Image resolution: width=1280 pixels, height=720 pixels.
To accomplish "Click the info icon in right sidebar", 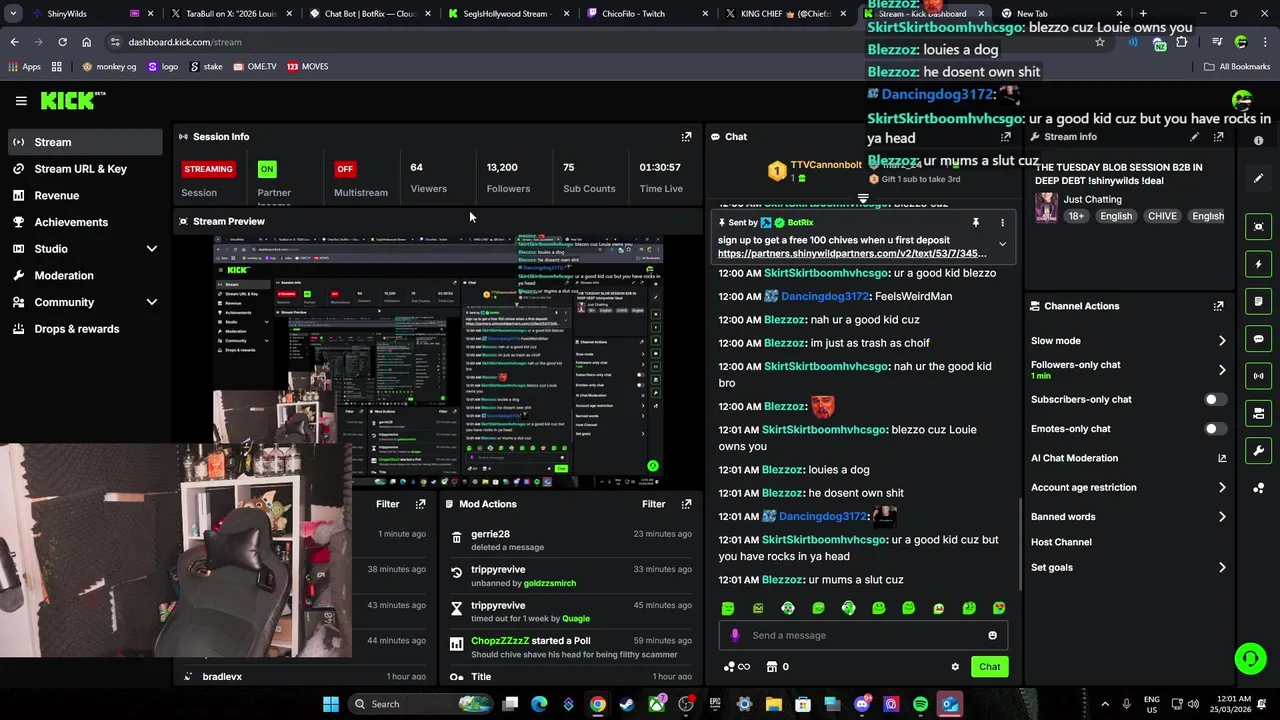I will point(1259,141).
